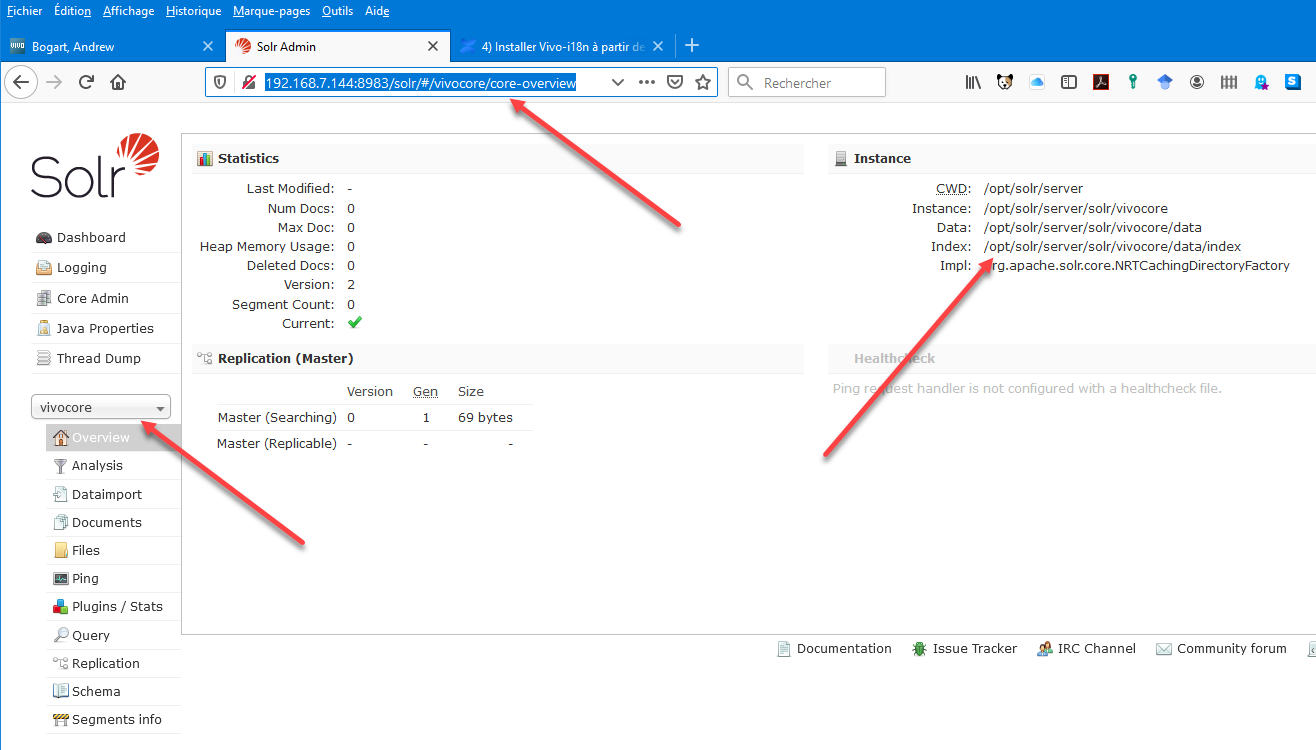
Task: Click the Schema book icon
Action: coord(61,691)
